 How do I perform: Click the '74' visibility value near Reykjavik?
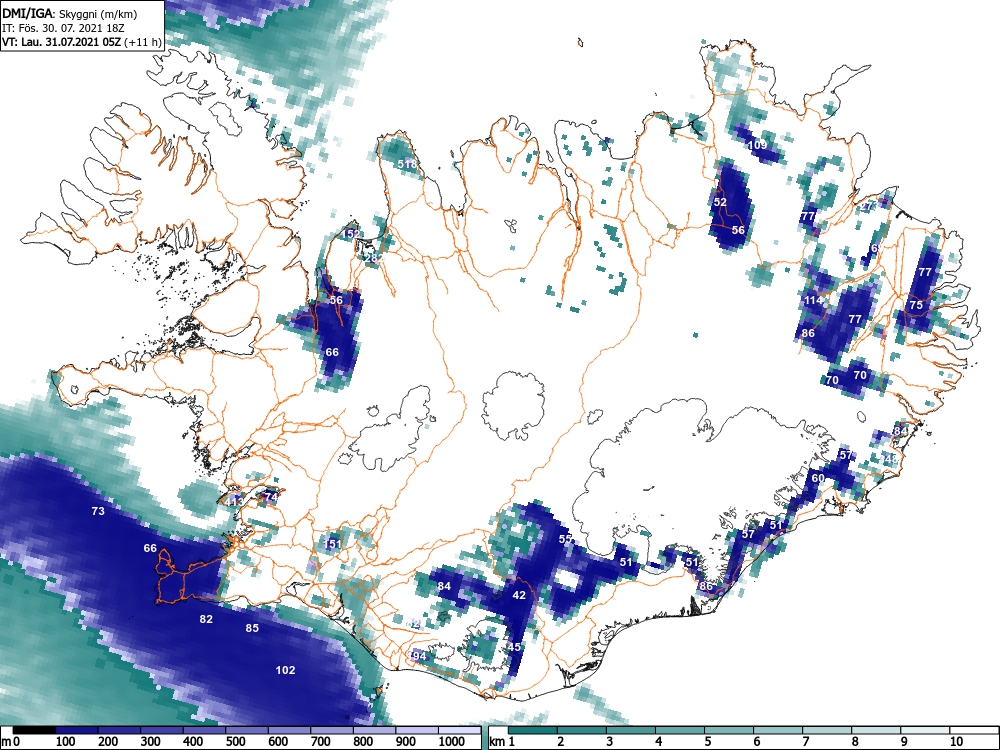[x=271, y=497]
